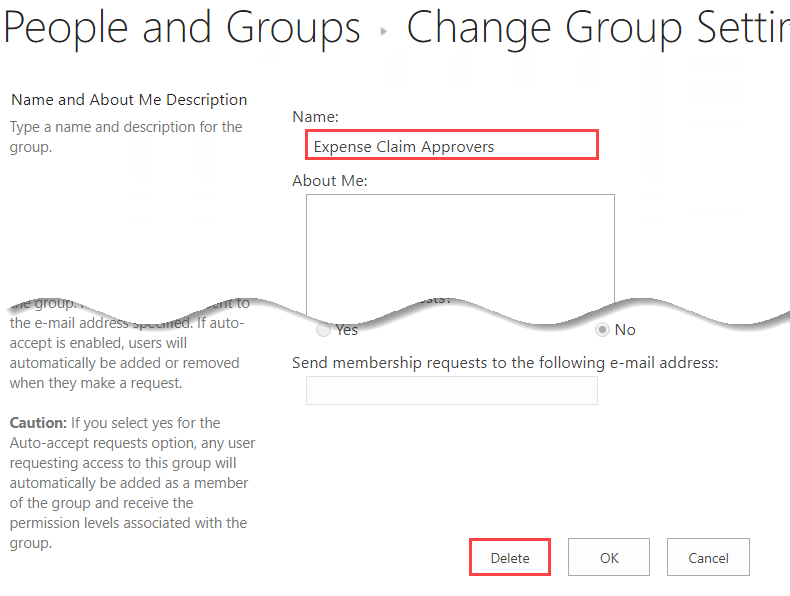
Task: Click the "Name:" field label
Action: click(x=315, y=117)
